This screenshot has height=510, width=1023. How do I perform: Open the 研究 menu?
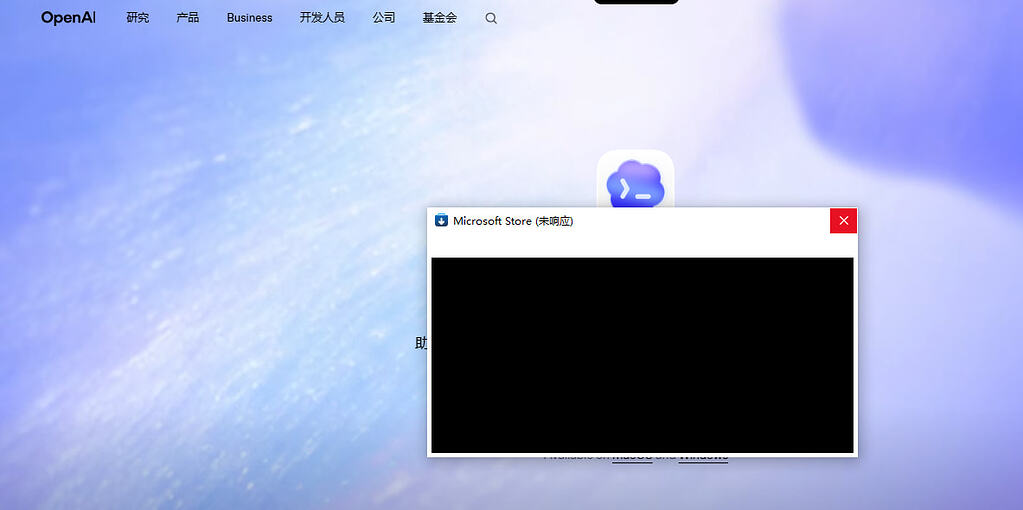(x=138, y=18)
